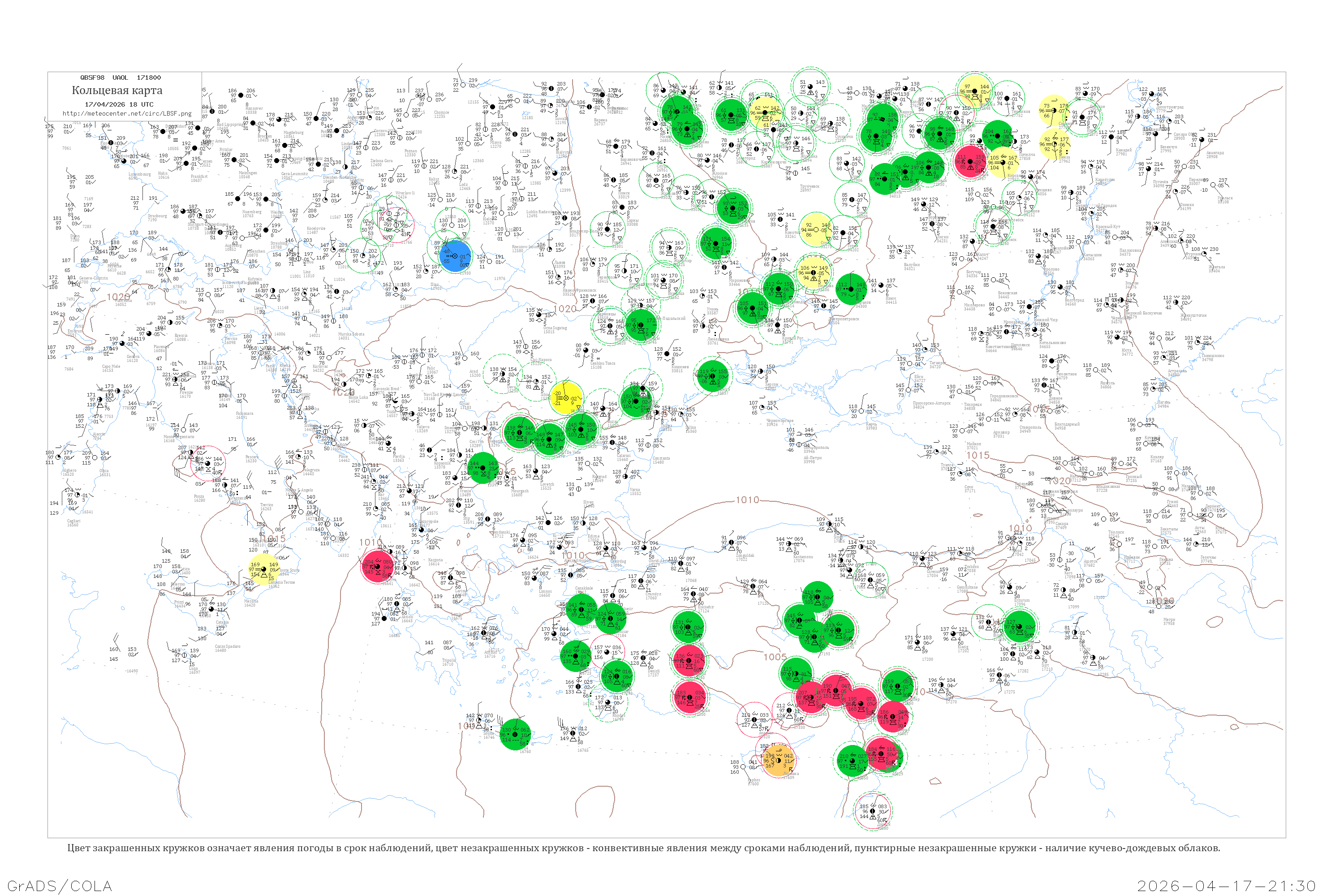Click the Hannover 10338 station label
Viewport: 1344px width, 896px height.
[x=254, y=110]
